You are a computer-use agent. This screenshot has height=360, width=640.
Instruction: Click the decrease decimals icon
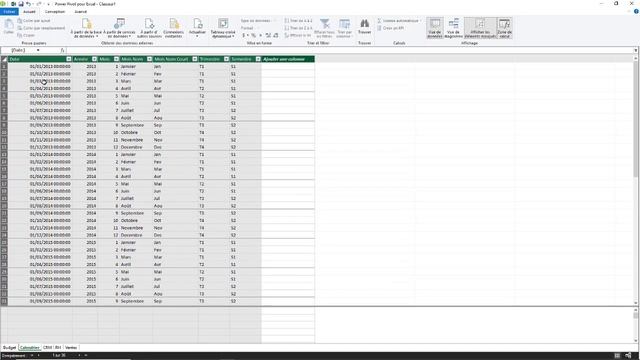point(276,36)
